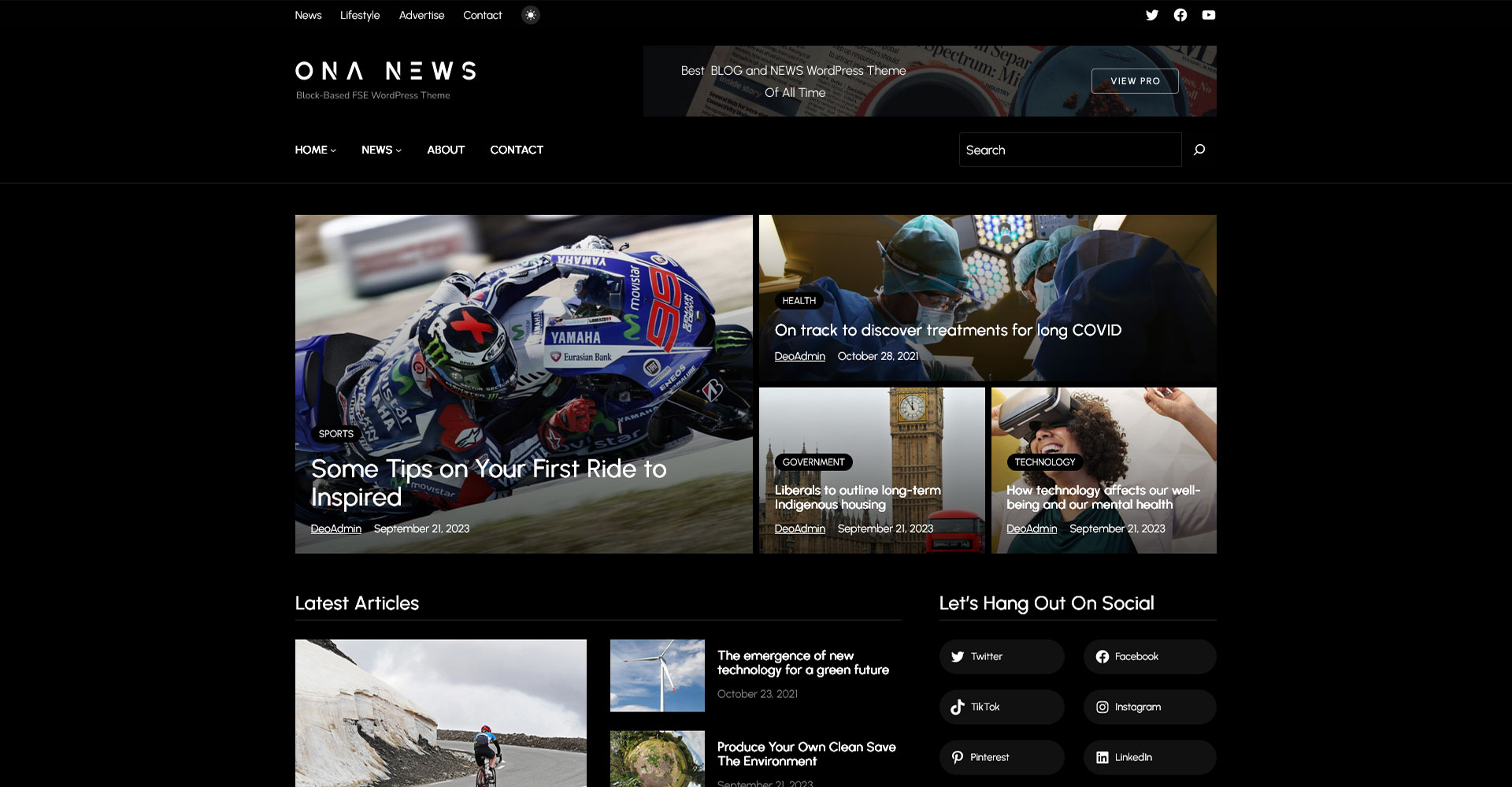Open the Twitter icon in the top bar
The image size is (1512, 787).
pyautogui.click(x=1152, y=15)
